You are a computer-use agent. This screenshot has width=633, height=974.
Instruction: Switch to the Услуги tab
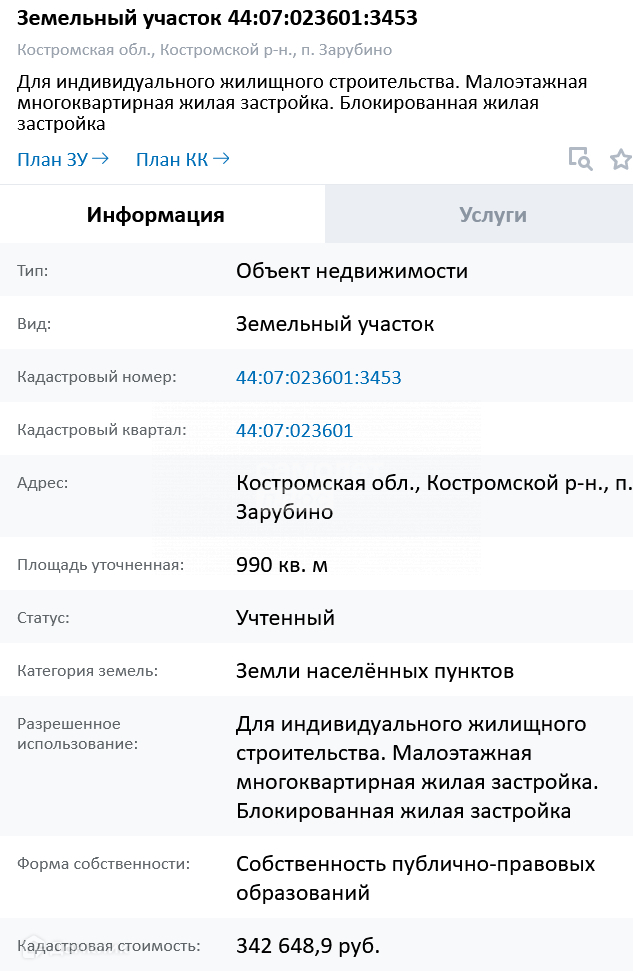pos(492,215)
